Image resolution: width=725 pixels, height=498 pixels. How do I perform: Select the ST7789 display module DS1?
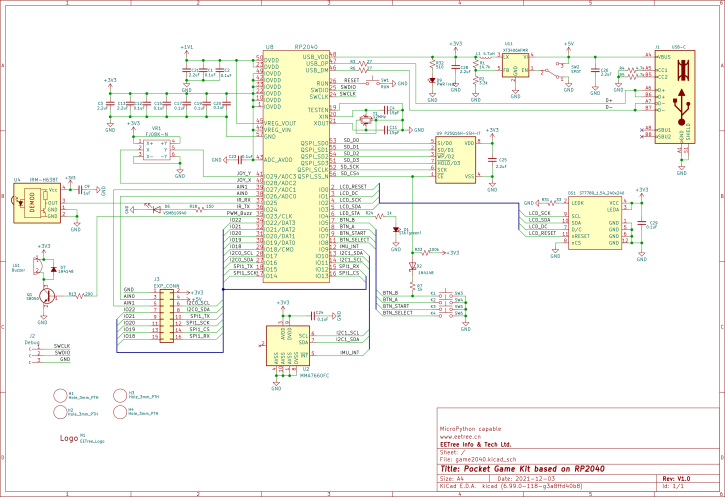(x=594, y=223)
